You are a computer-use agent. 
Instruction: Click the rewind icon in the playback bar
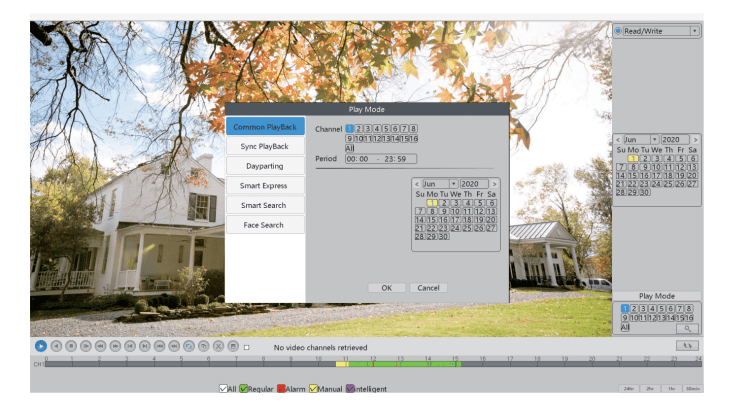(100, 346)
